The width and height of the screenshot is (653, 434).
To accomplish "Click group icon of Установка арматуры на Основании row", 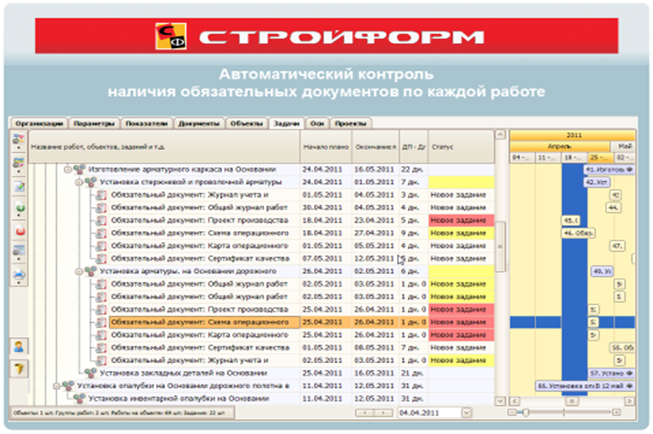I will [90, 271].
